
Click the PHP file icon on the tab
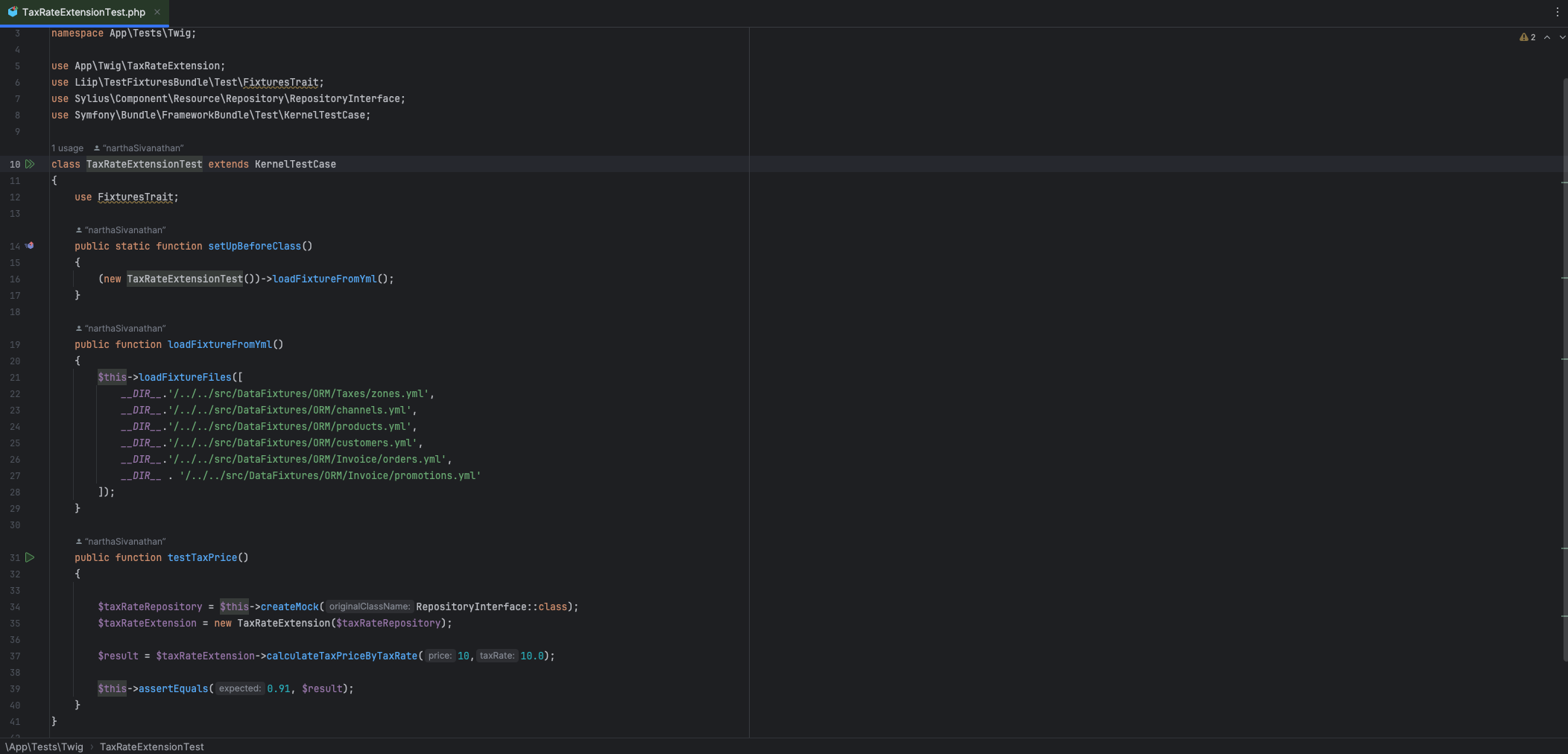point(13,12)
